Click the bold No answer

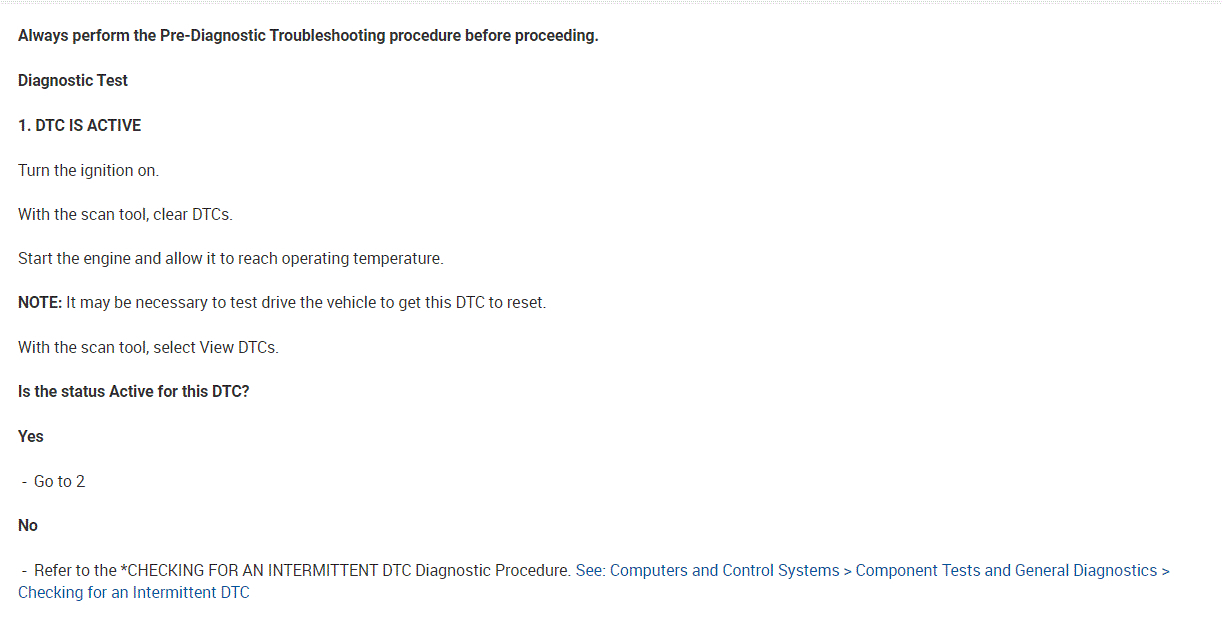[28, 525]
